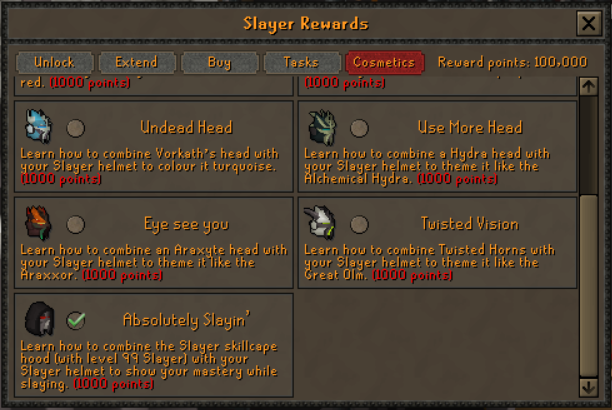This screenshot has width=612, height=410.
Task: Click the Alchemical Hydra slayer helmet icon
Action: tap(322, 127)
